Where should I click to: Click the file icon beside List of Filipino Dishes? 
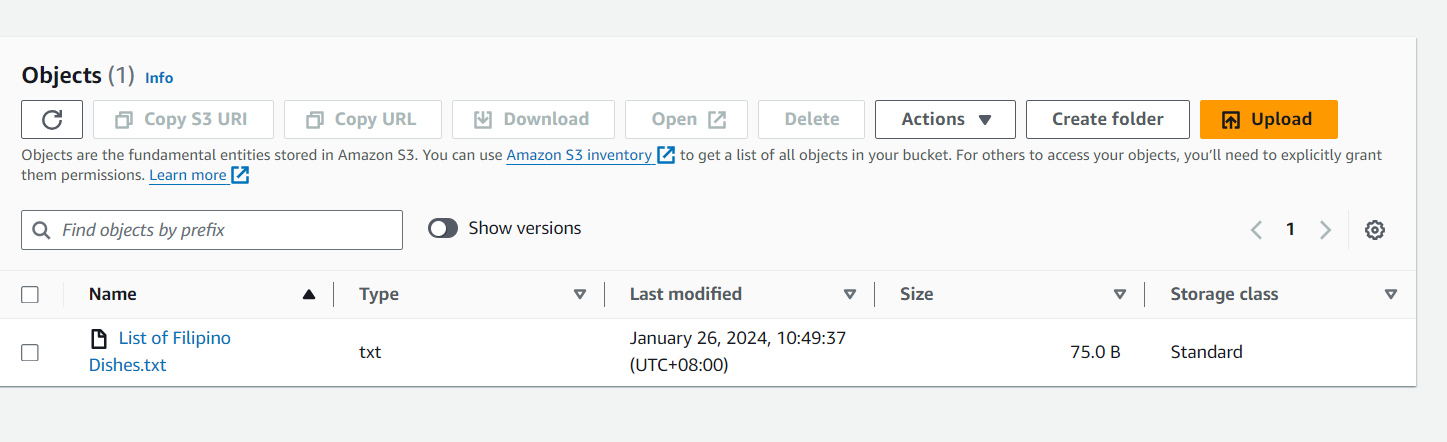(x=98, y=339)
